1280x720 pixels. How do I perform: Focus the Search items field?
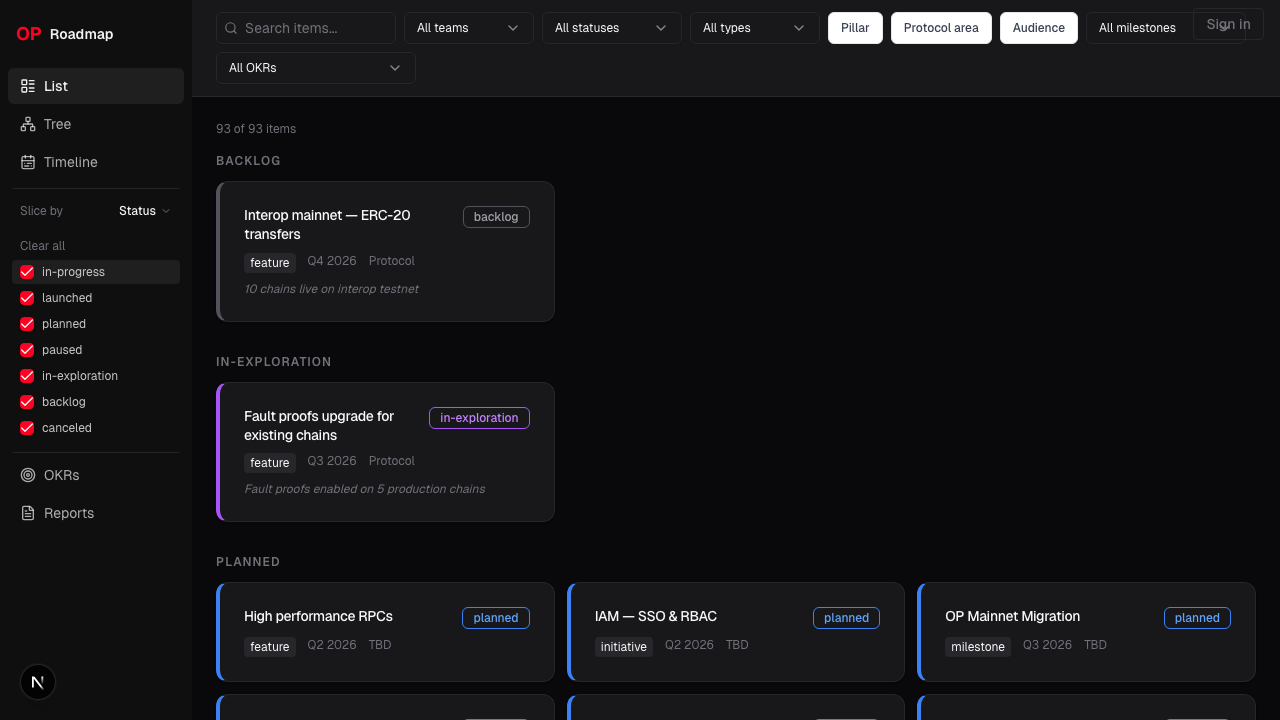(x=305, y=28)
